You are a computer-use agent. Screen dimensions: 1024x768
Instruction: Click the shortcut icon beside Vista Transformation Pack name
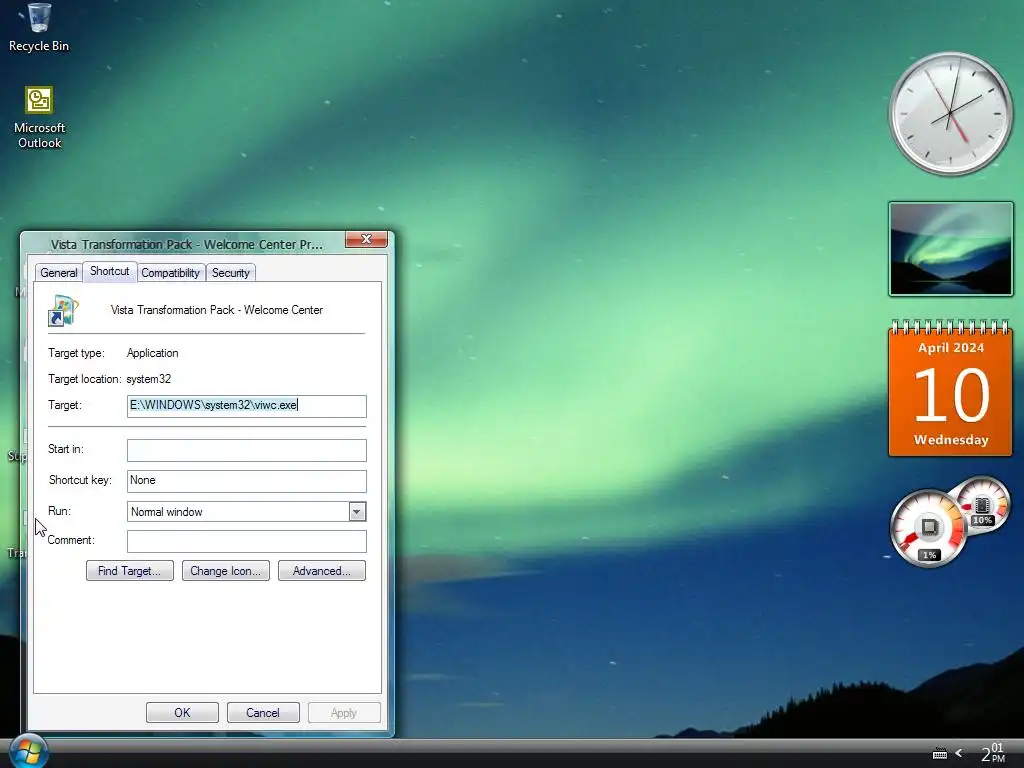(63, 310)
